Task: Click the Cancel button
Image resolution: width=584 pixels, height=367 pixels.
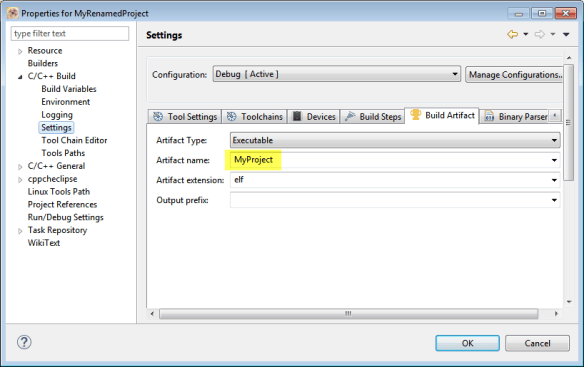Action: click(537, 343)
